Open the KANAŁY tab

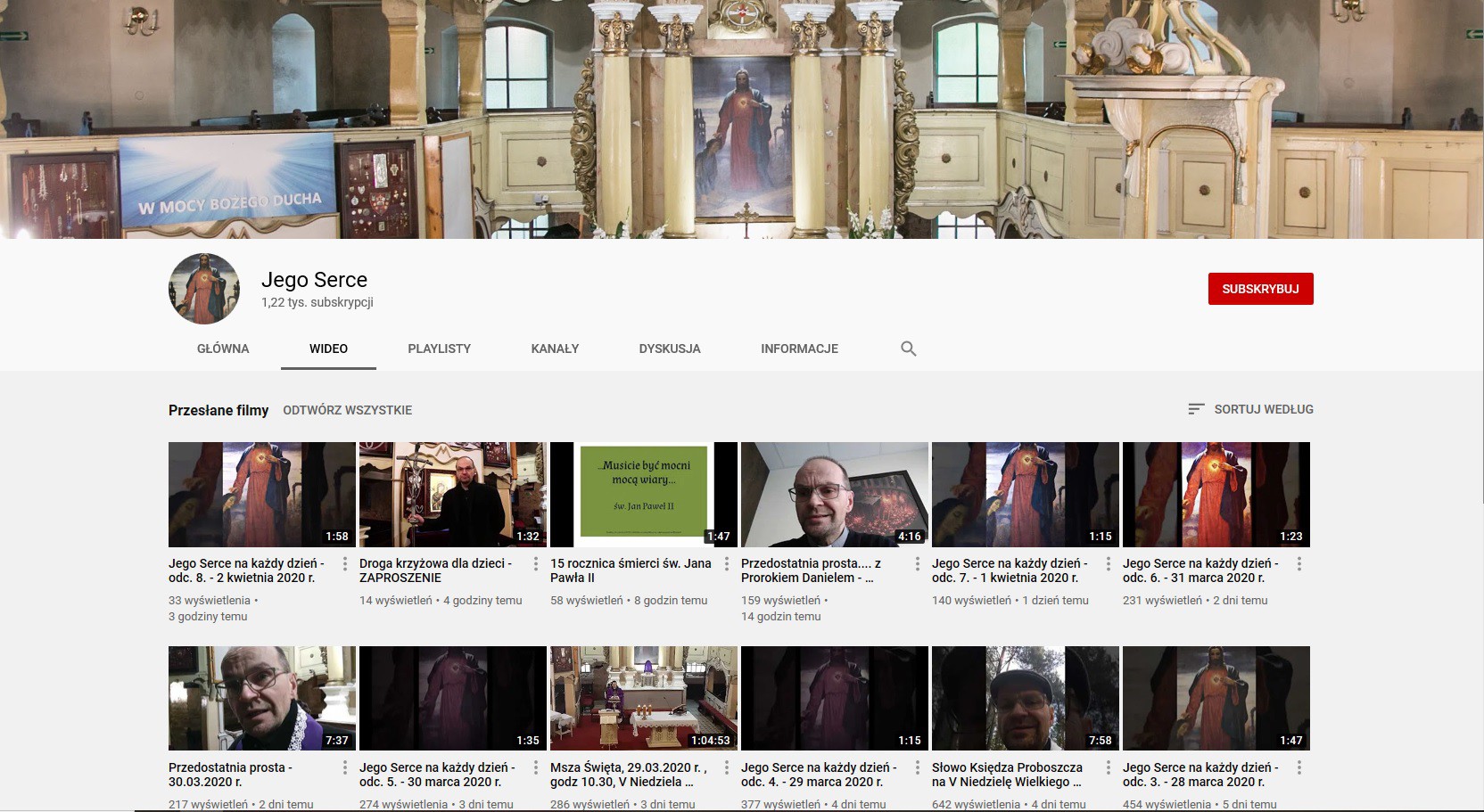556,349
